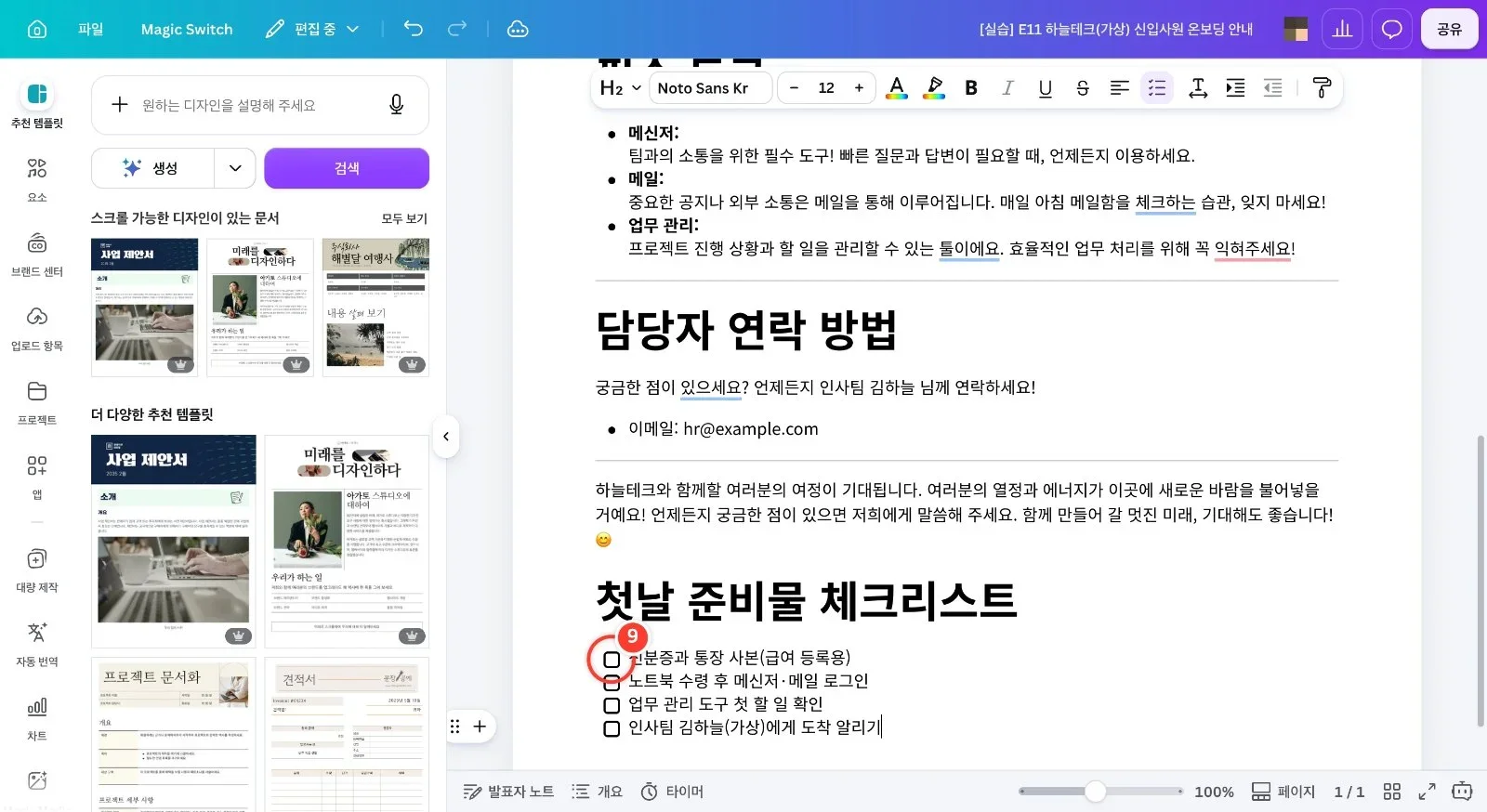Screen dimensions: 1487x812
Task: Toggle strikethrough formatting
Action: [x=1083, y=88]
